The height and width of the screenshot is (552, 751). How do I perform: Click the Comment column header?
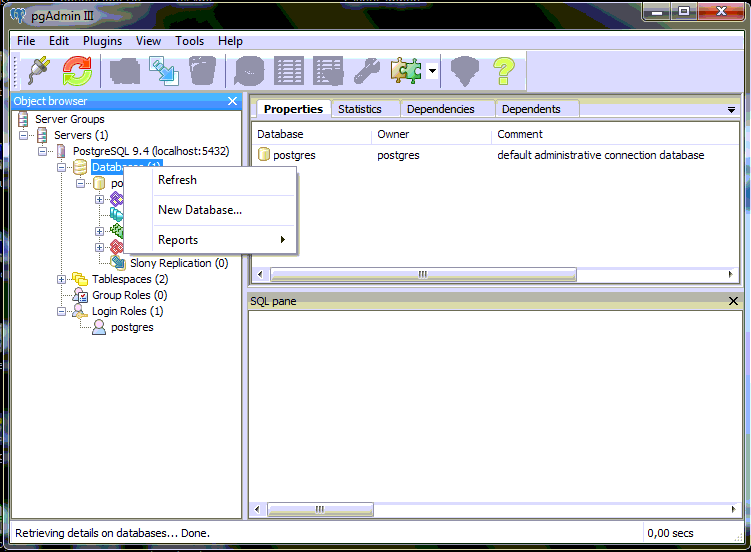pyautogui.click(x=615, y=135)
